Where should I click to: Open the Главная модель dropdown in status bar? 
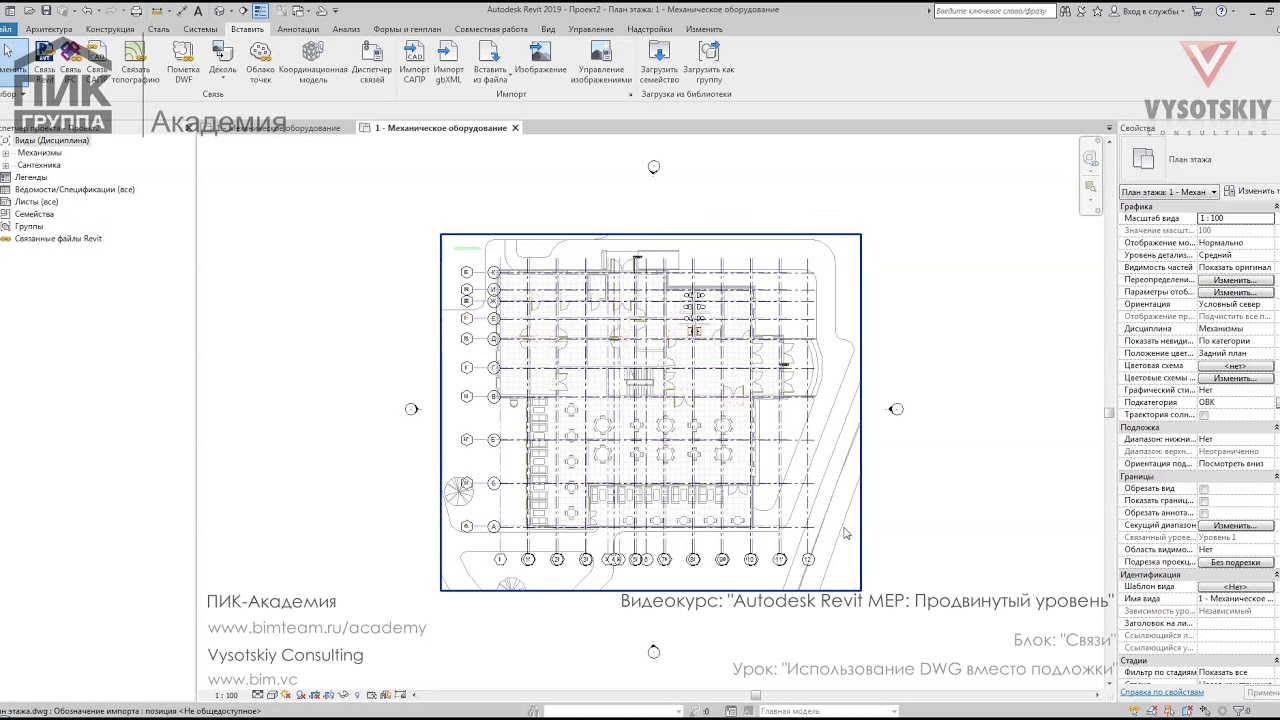coord(828,711)
